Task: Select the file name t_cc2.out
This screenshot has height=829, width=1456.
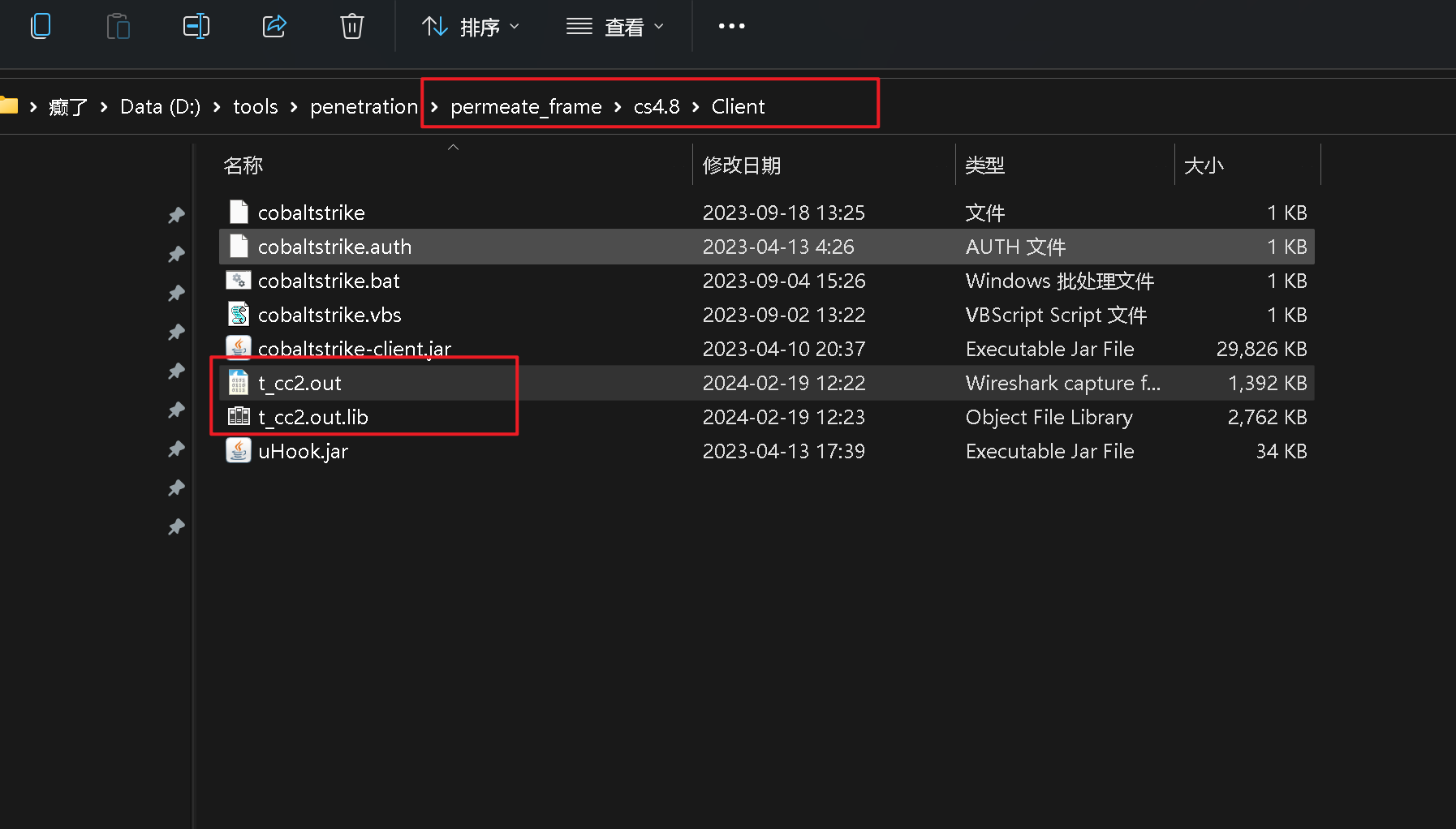Action: pyautogui.click(x=299, y=383)
